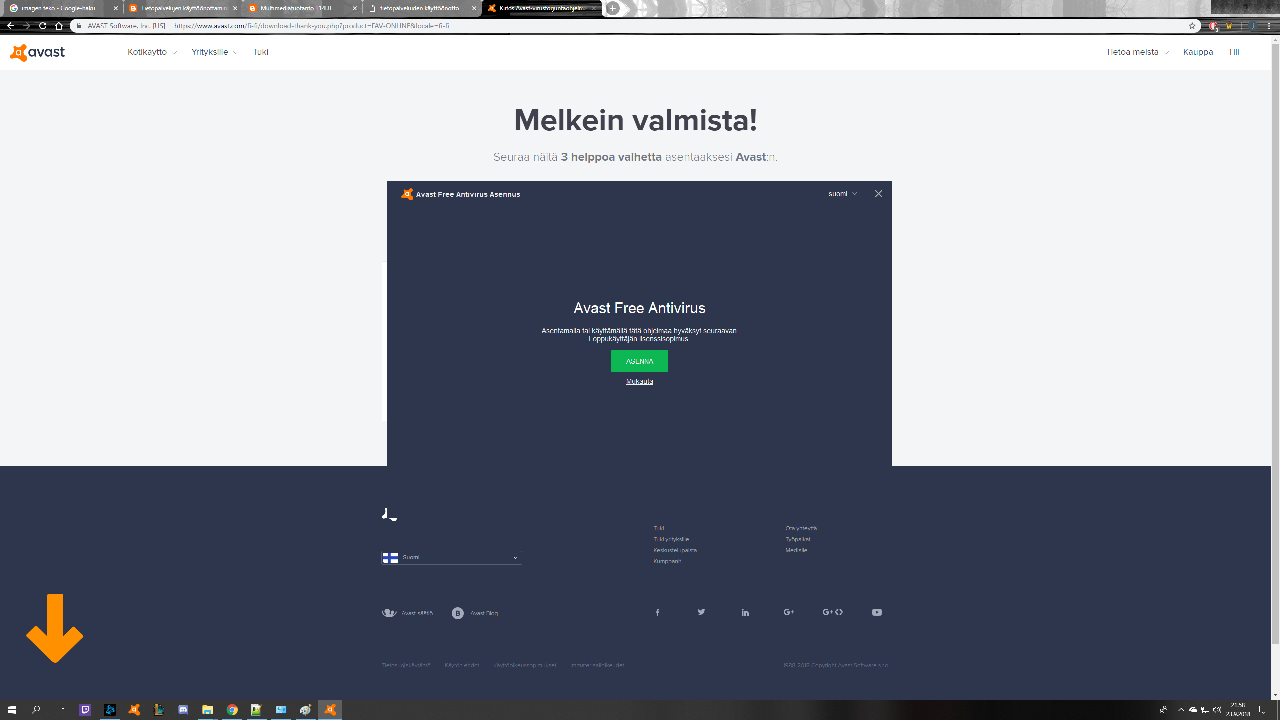The width and height of the screenshot is (1280, 721).
Task: Click the Avast community icon in footer
Action: tap(389, 613)
